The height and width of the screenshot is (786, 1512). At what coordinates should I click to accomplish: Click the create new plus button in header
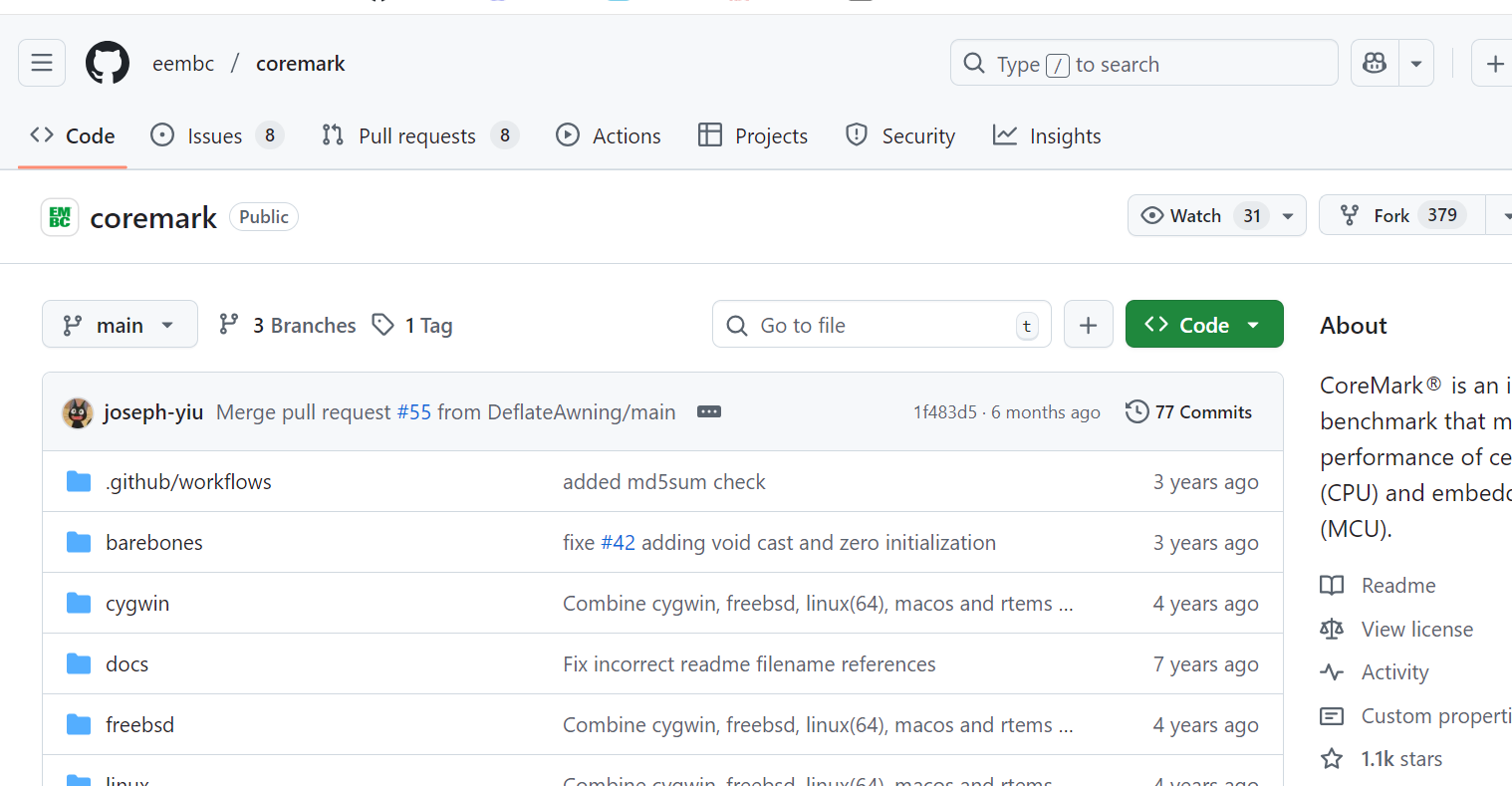tap(1494, 64)
